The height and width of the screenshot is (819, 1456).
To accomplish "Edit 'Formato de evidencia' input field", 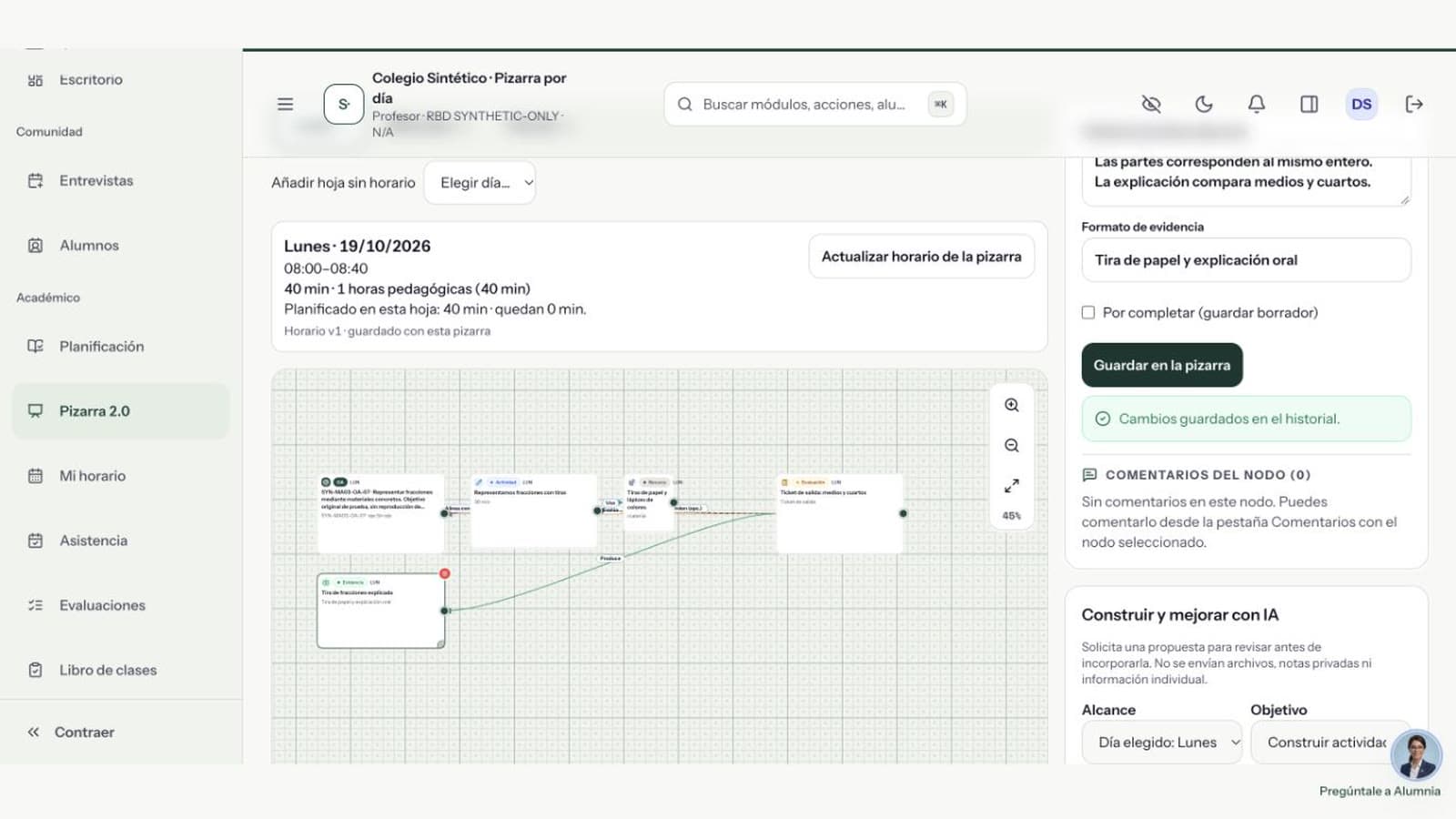I will pos(1246,259).
